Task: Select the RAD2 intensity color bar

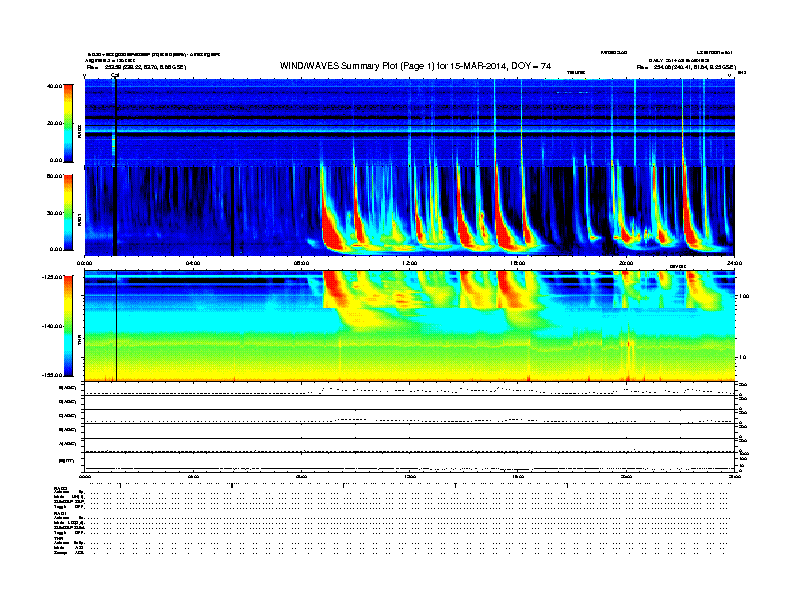Action: (x=68, y=123)
